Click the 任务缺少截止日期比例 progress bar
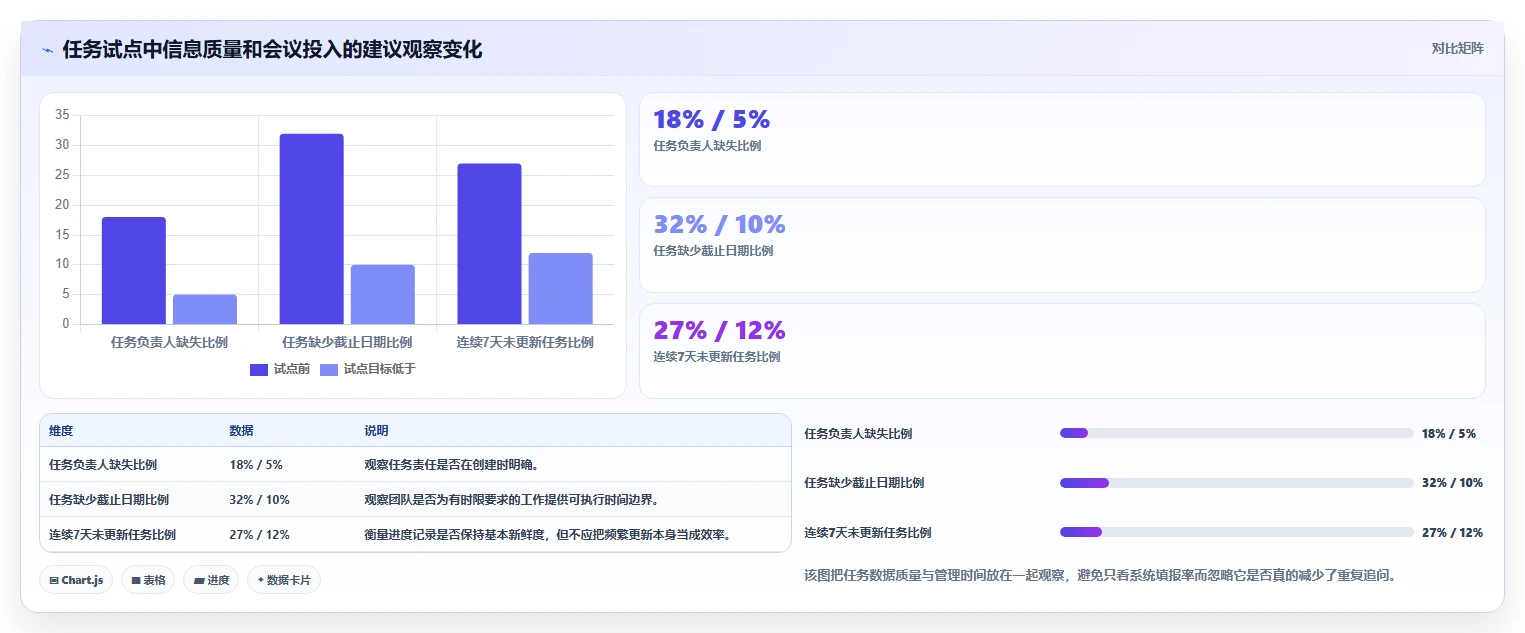The image size is (1525, 633). 1236,483
